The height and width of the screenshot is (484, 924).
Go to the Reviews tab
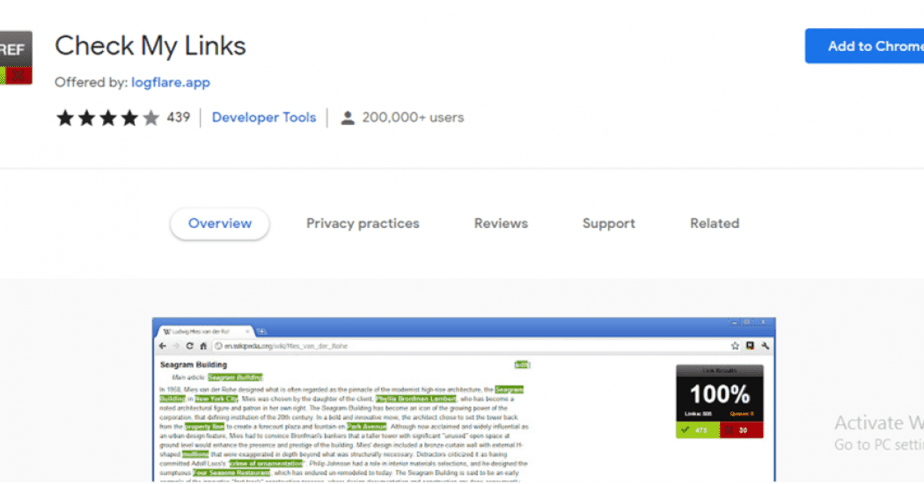coord(501,224)
